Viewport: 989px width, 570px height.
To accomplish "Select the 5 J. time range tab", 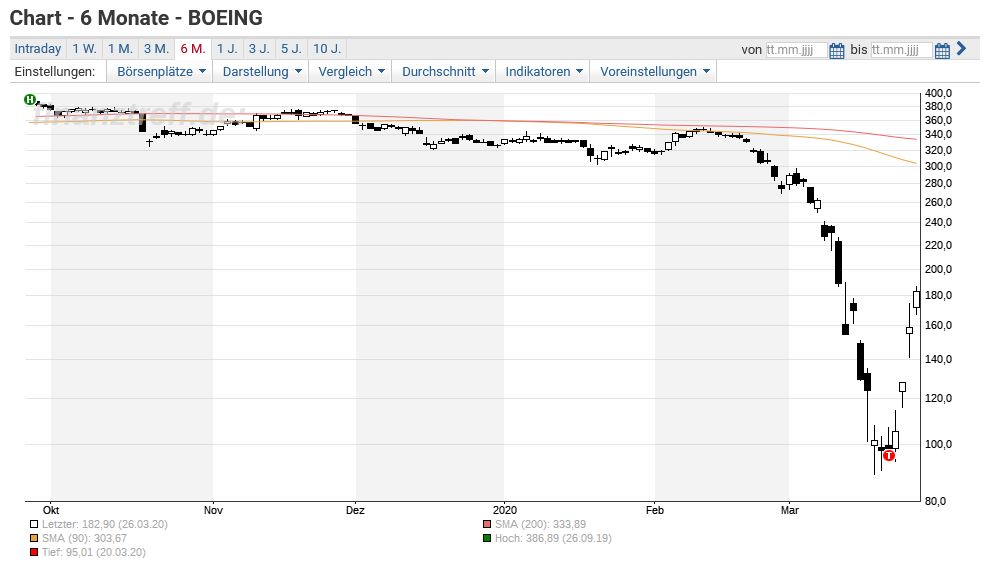I will tap(291, 49).
